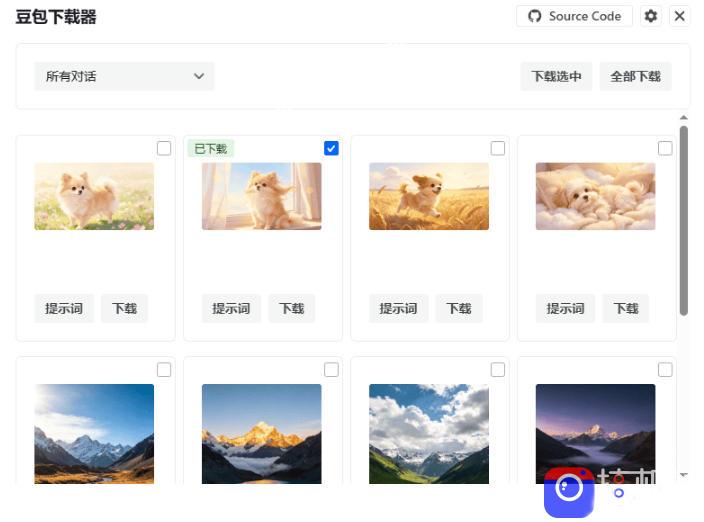Expand the 所有对话 dropdown
704x522 pixels.
coord(124,76)
